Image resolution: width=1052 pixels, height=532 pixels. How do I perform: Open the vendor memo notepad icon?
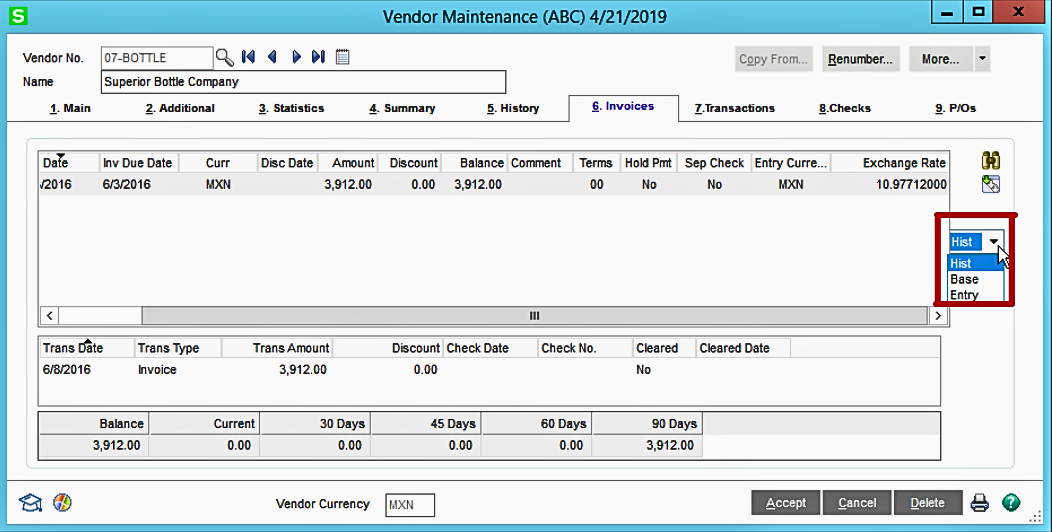click(343, 58)
